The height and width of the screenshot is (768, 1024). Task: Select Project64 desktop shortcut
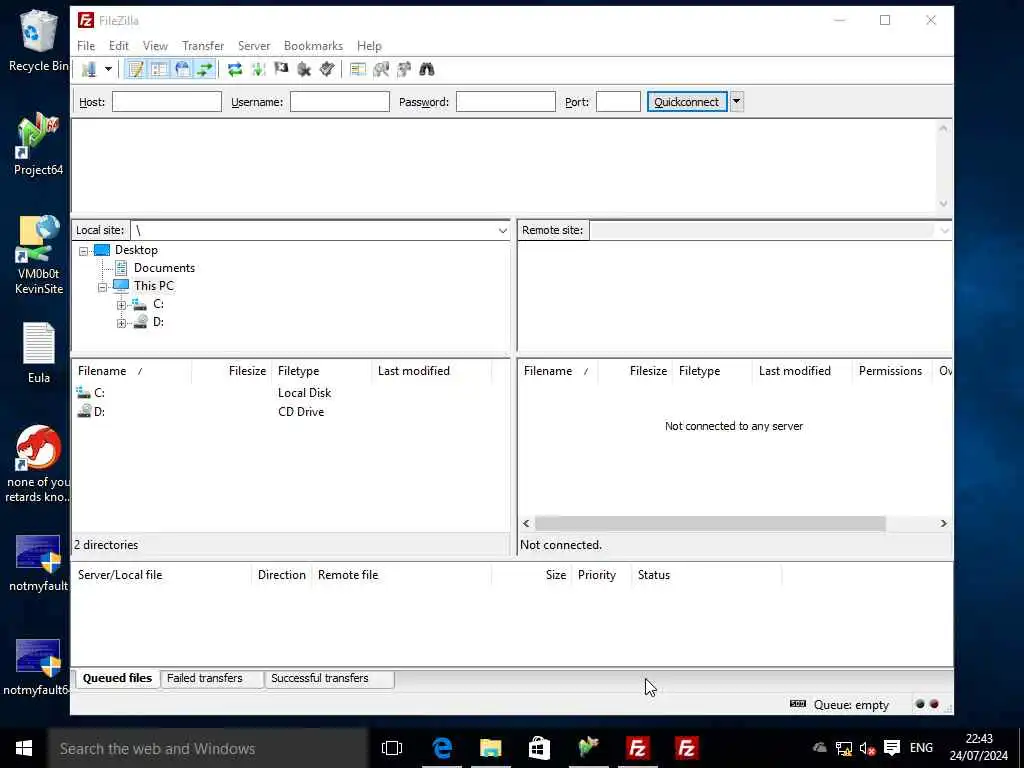[x=38, y=145]
